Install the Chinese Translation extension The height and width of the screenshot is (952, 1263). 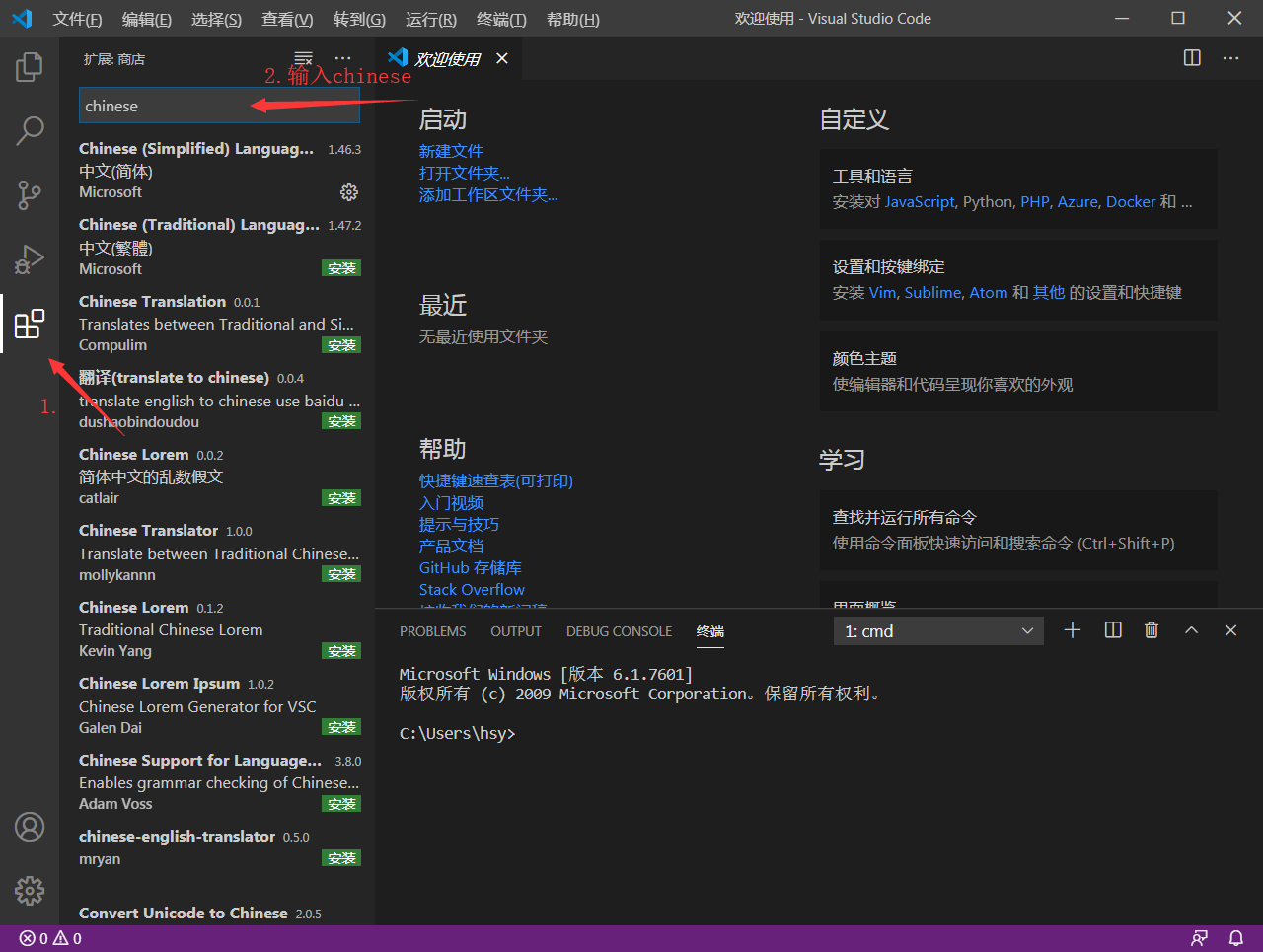(x=341, y=345)
